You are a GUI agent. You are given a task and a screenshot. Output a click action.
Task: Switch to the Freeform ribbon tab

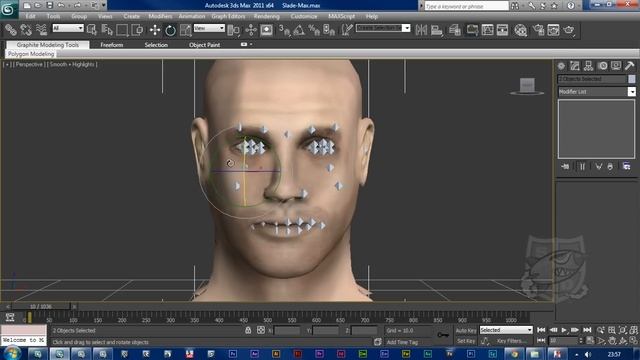coord(111,45)
